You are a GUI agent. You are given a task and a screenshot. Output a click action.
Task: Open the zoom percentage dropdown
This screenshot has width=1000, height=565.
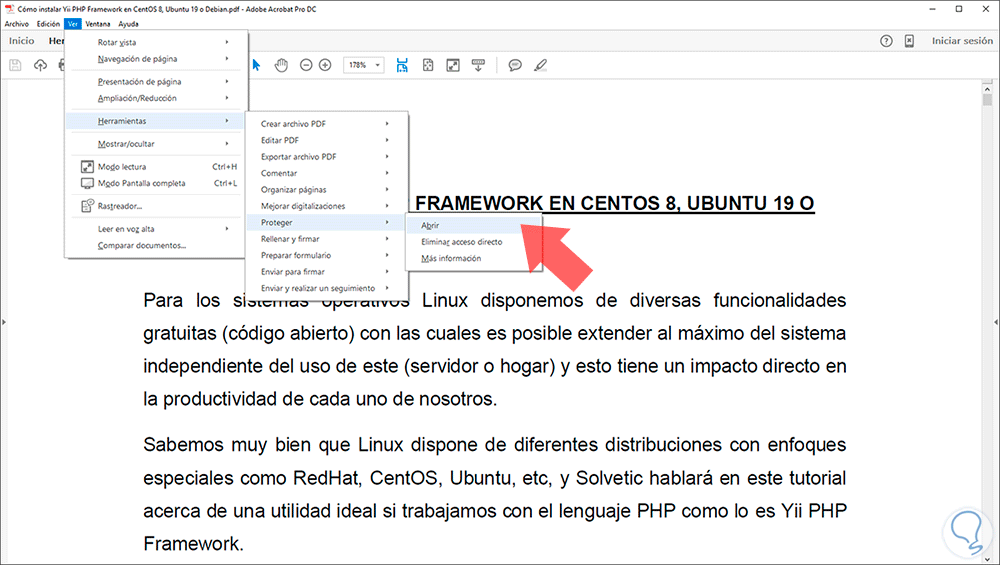pyautogui.click(x=378, y=65)
